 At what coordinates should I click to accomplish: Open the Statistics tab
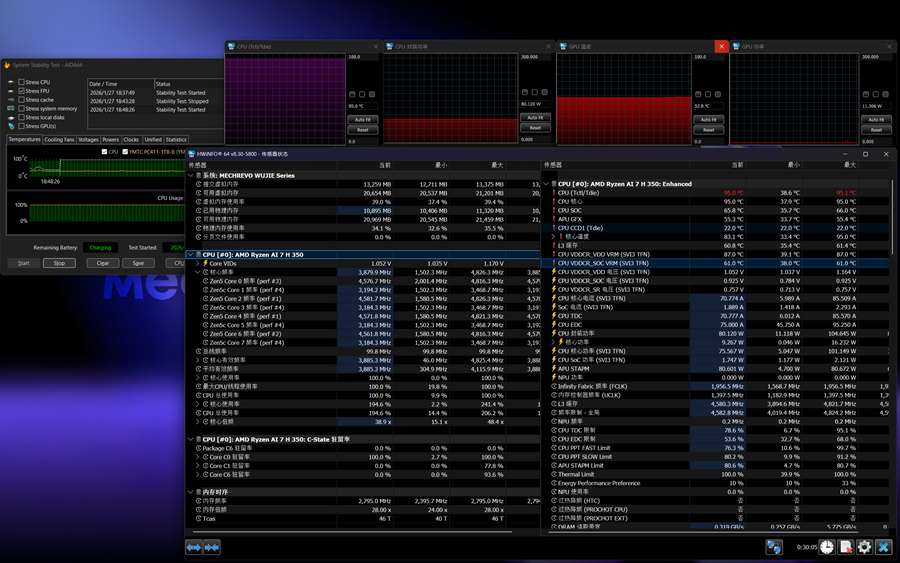176,139
